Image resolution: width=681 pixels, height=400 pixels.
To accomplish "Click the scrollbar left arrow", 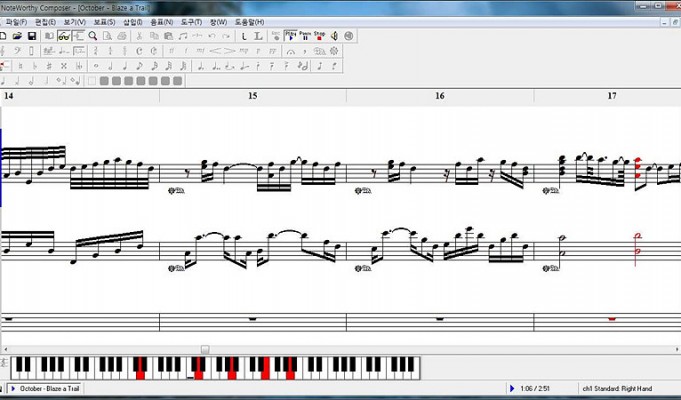I will click(x=5, y=349).
